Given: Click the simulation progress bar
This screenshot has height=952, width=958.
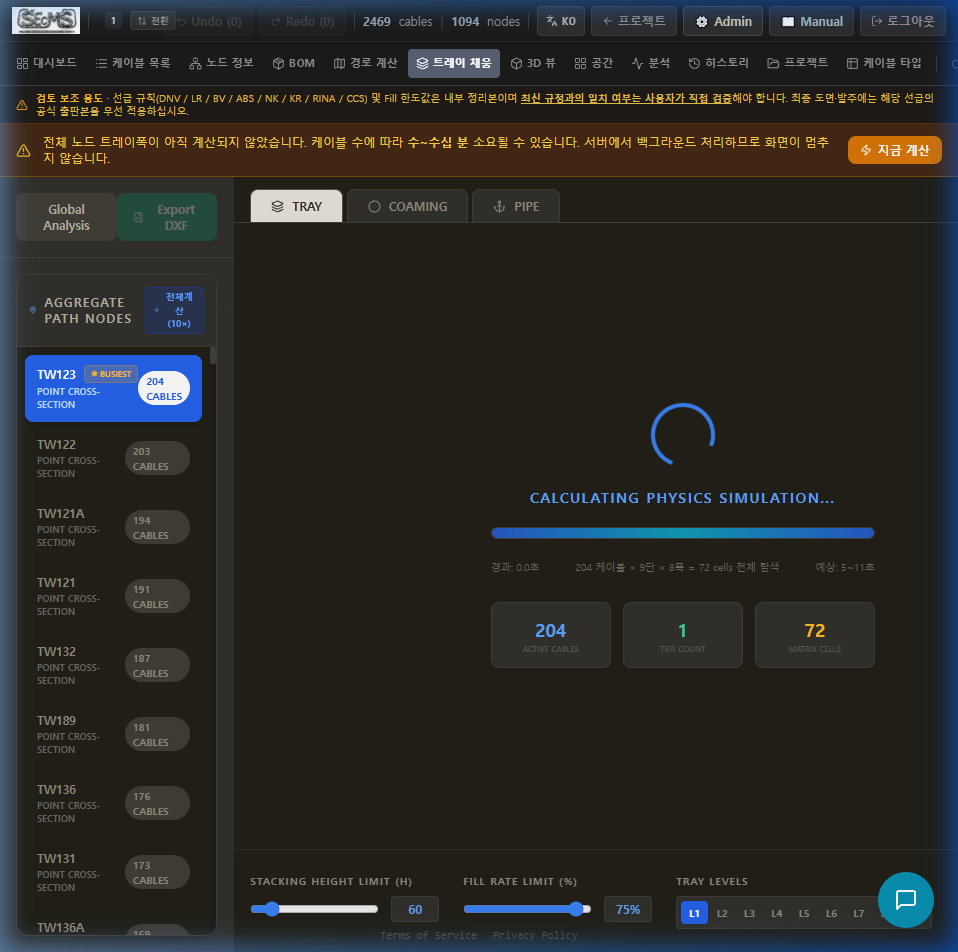Looking at the screenshot, I should 682,533.
